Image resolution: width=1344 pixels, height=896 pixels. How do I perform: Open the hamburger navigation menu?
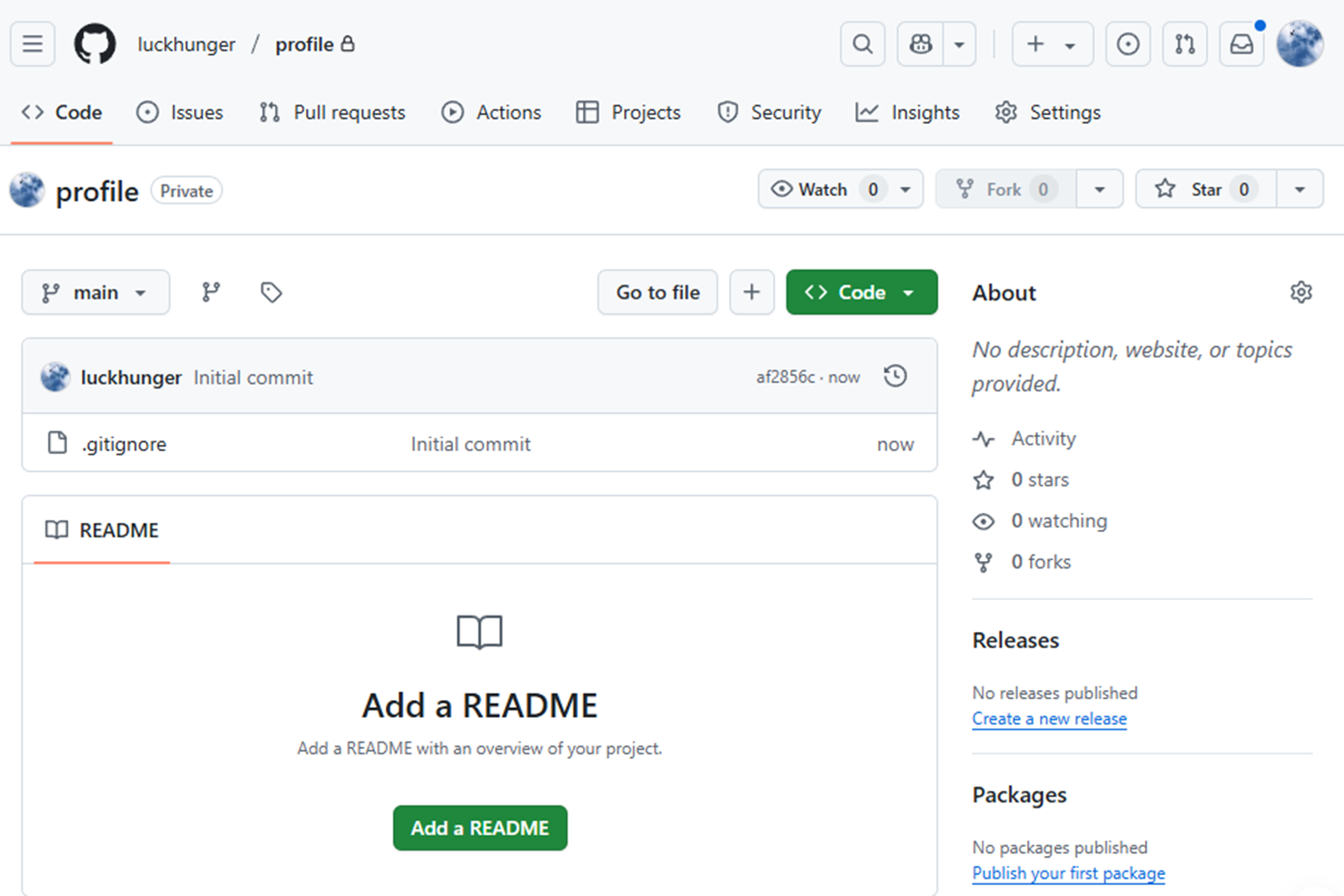pyautogui.click(x=33, y=44)
